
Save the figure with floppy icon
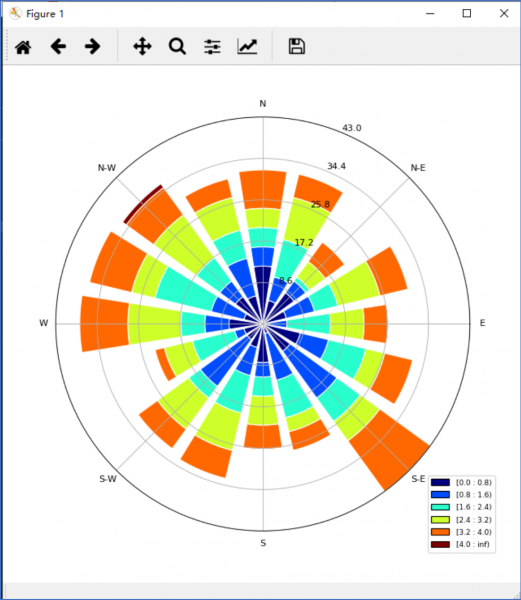pos(296,46)
